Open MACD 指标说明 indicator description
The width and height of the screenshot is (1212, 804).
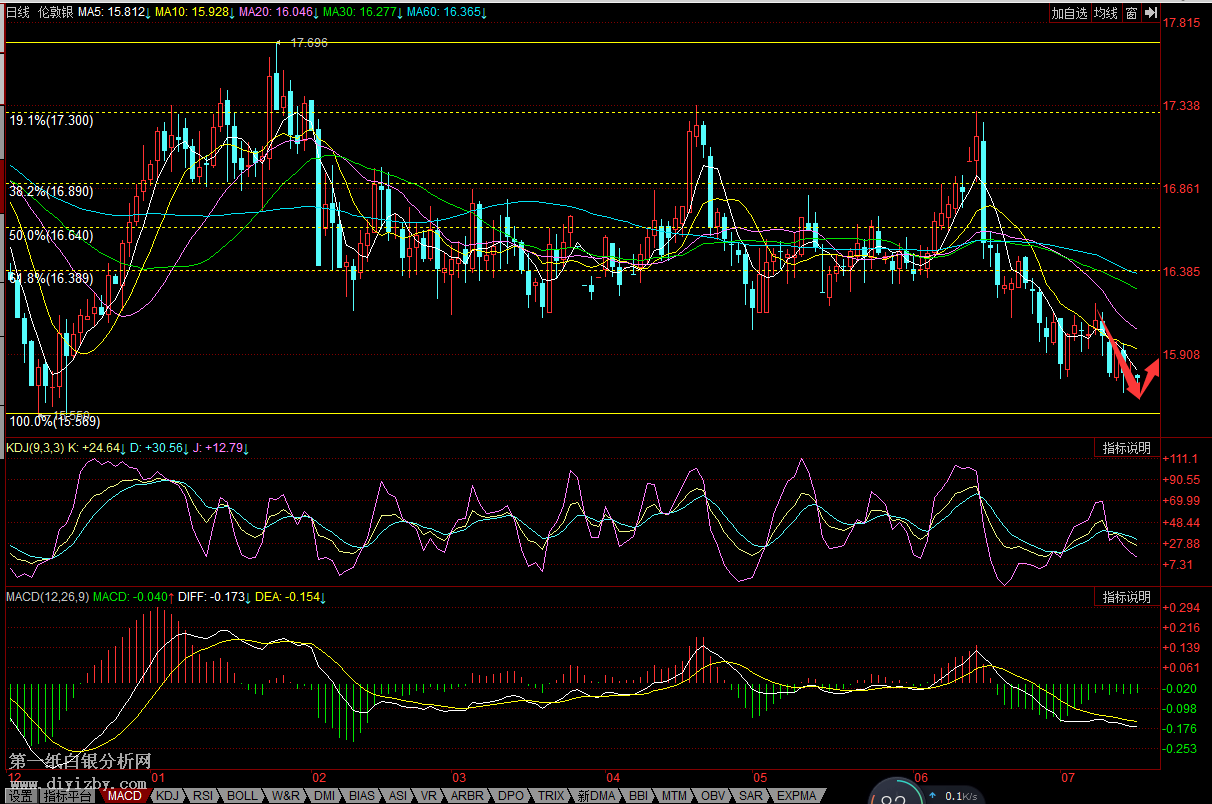click(1126, 597)
